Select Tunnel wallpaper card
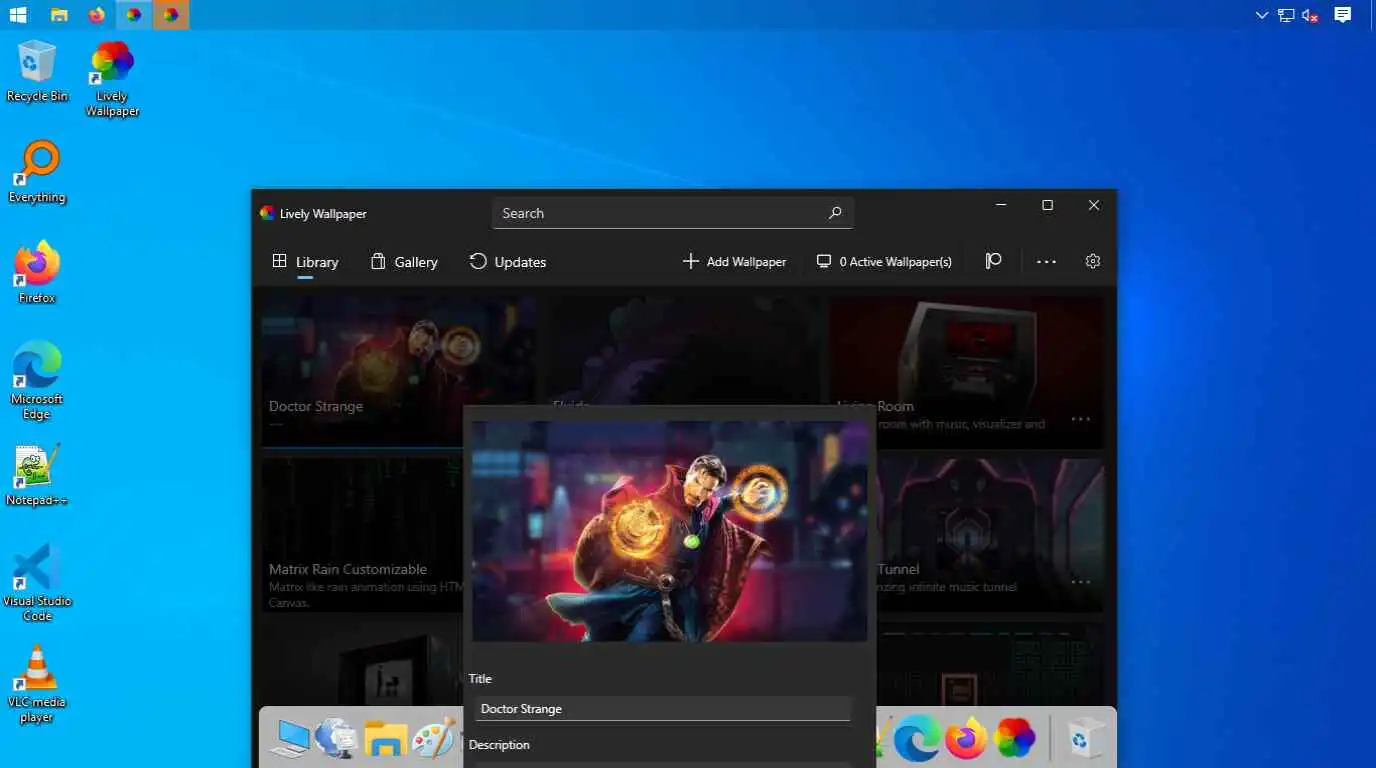 click(x=990, y=535)
